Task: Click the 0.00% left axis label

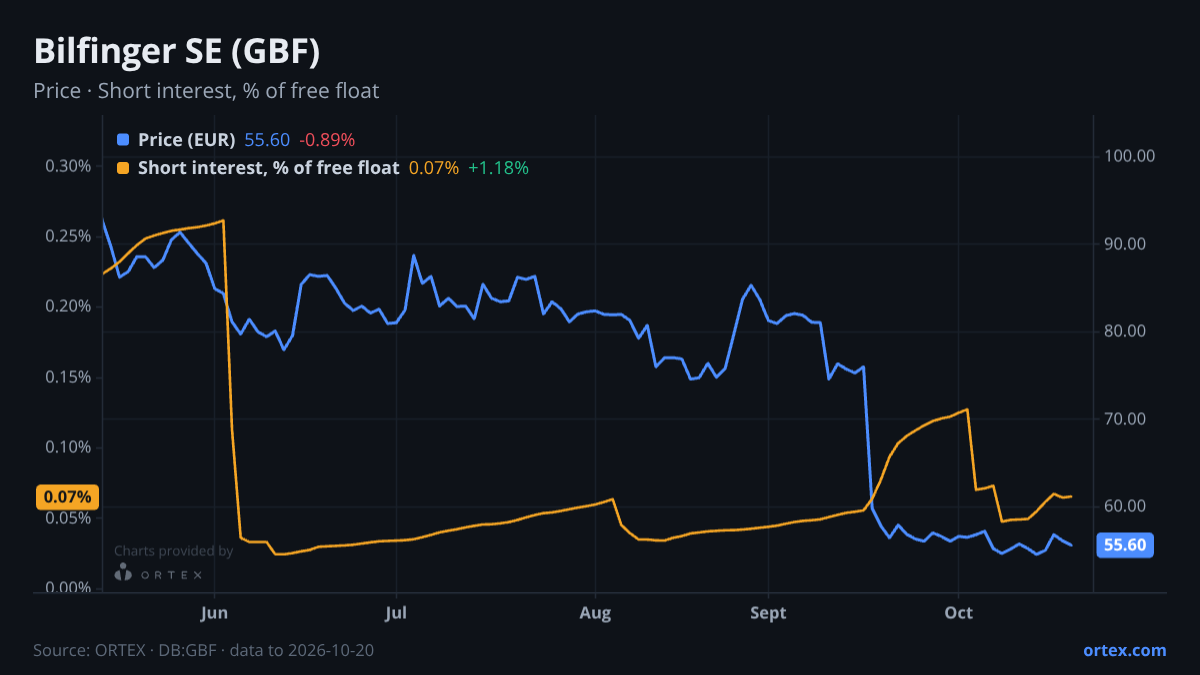Action: [x=69, y=588]
